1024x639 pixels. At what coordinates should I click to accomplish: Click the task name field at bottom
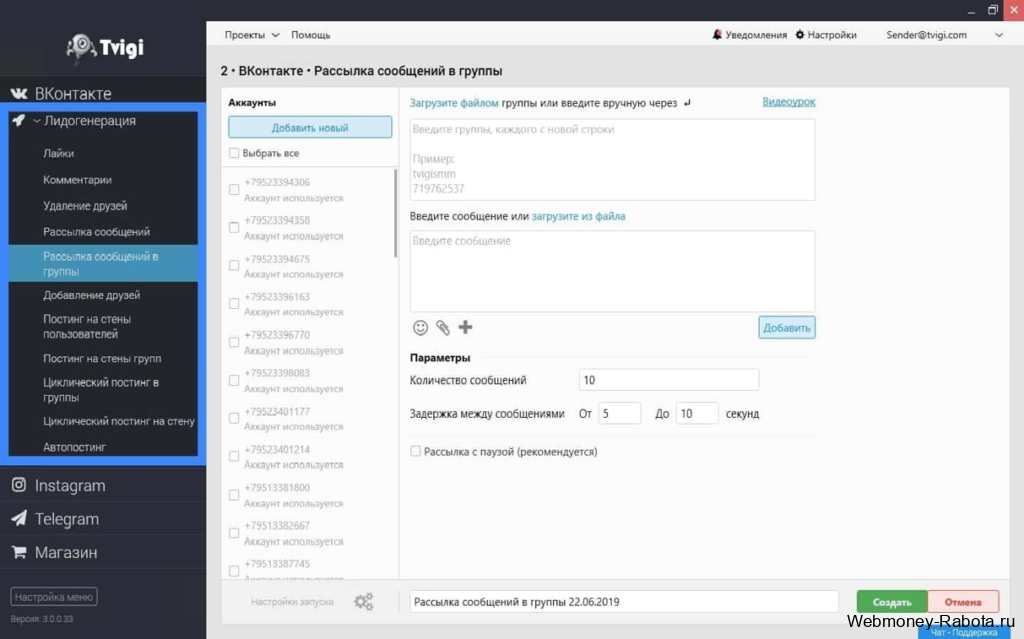click(624, 602)
